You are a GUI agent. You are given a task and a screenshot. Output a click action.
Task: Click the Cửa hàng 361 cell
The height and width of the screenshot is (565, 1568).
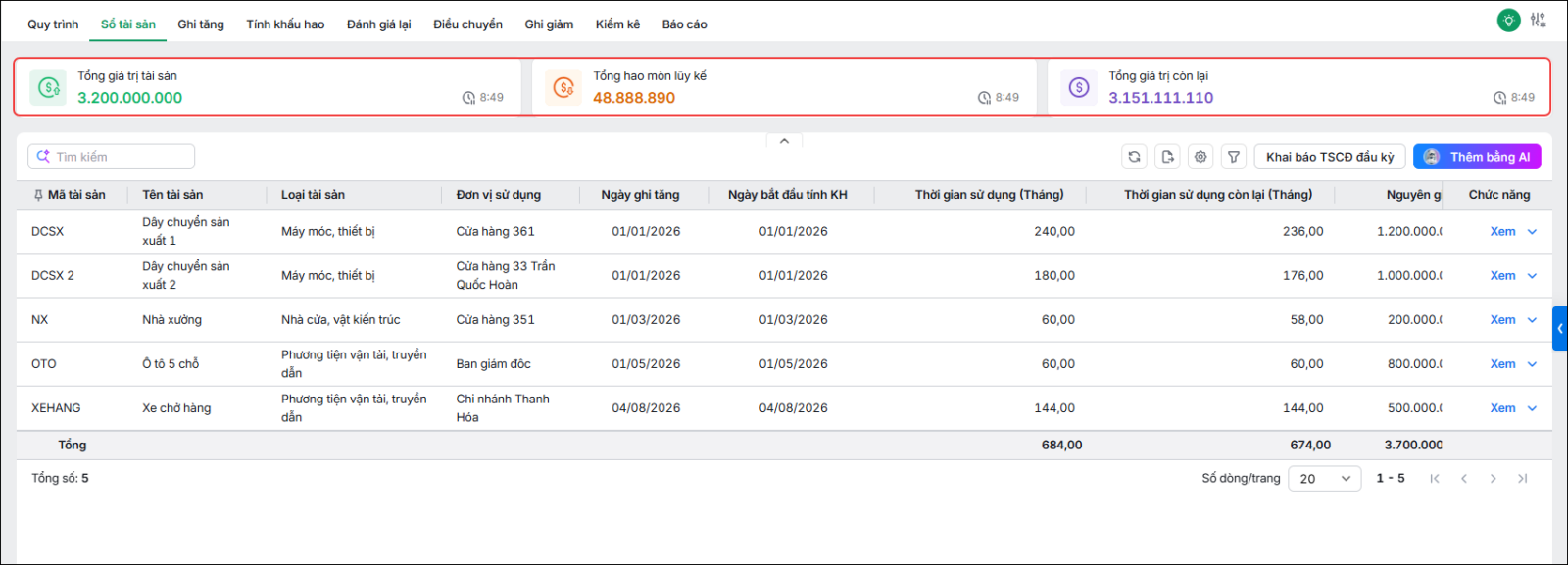(495, 232)
